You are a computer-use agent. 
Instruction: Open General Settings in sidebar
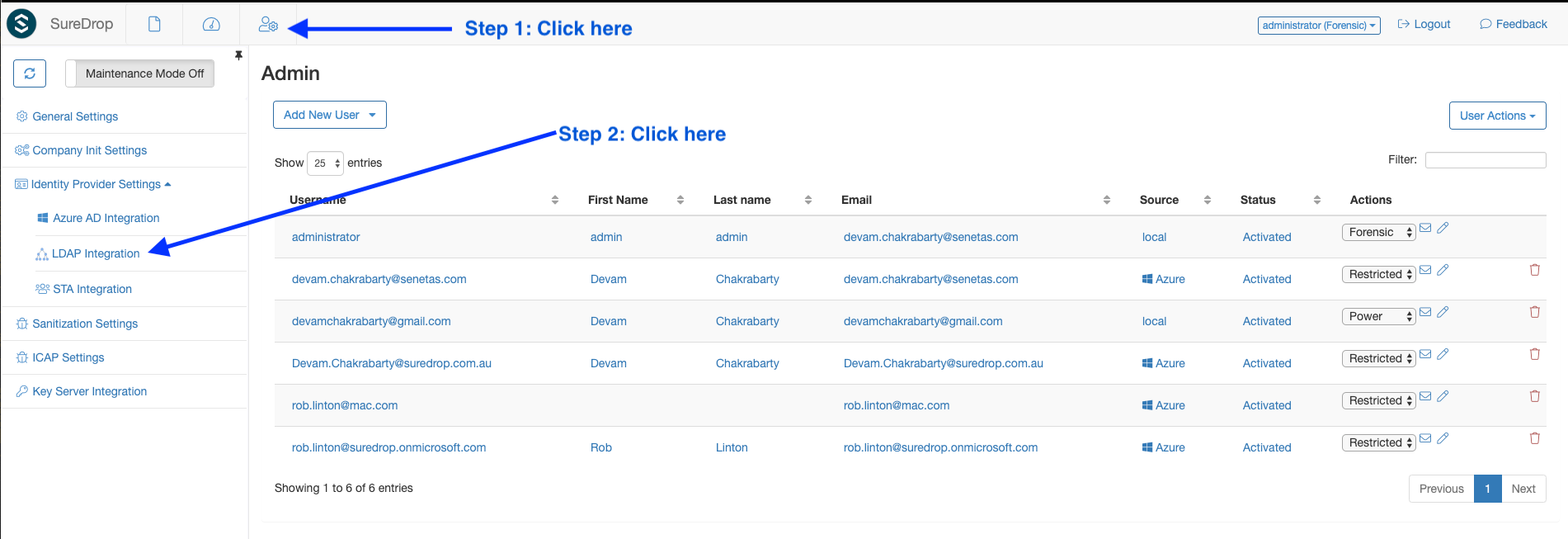[68, 116]
